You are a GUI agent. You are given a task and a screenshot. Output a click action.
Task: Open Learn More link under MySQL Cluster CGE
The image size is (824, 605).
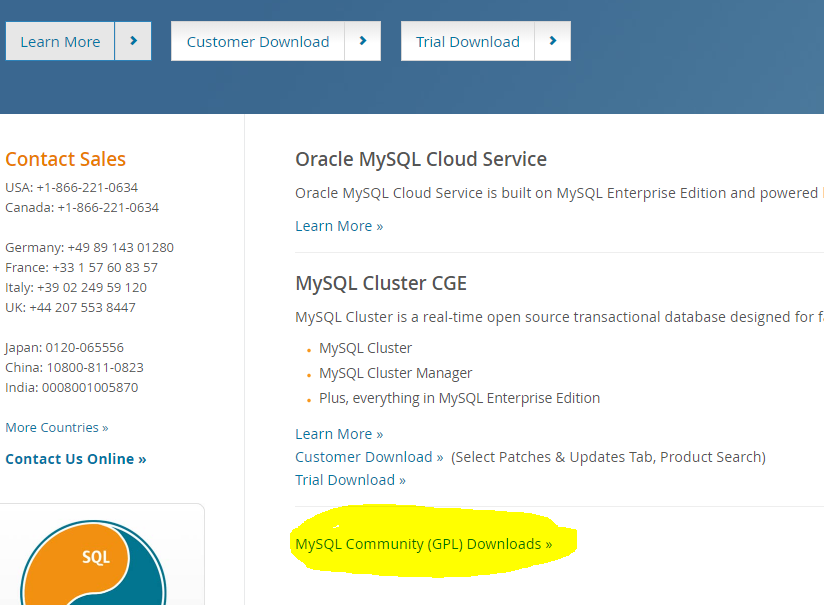point(339,434)
